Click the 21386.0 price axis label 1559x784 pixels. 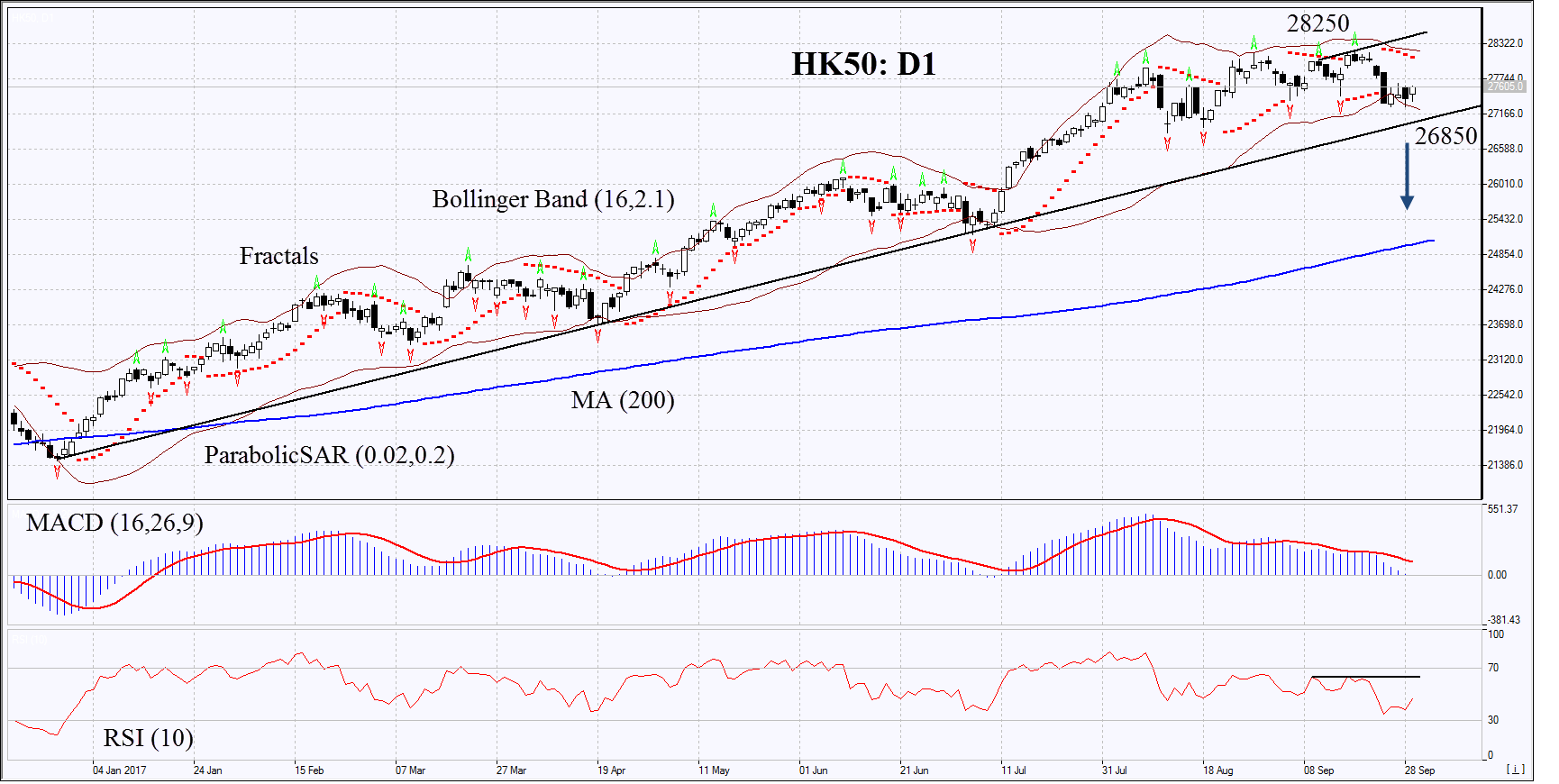click(x=1505, y=465)
